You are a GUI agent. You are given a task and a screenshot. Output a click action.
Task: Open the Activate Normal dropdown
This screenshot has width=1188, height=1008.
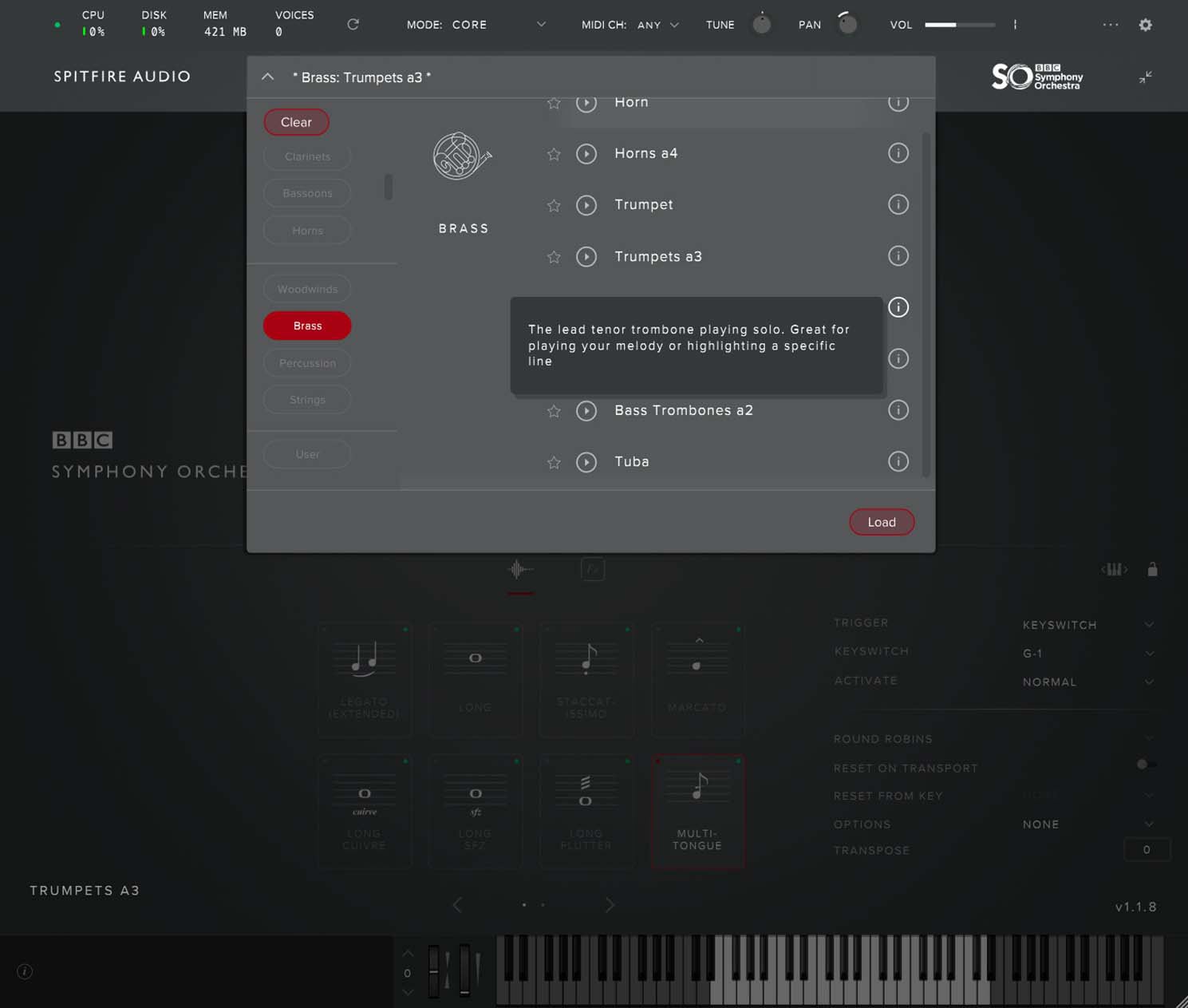pos(1088,682)
